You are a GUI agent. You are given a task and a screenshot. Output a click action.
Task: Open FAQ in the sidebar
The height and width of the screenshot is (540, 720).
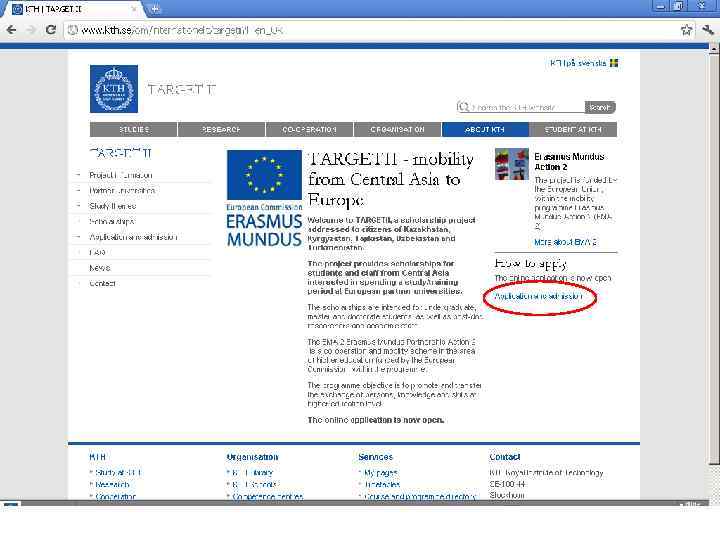tap(97, 252)
